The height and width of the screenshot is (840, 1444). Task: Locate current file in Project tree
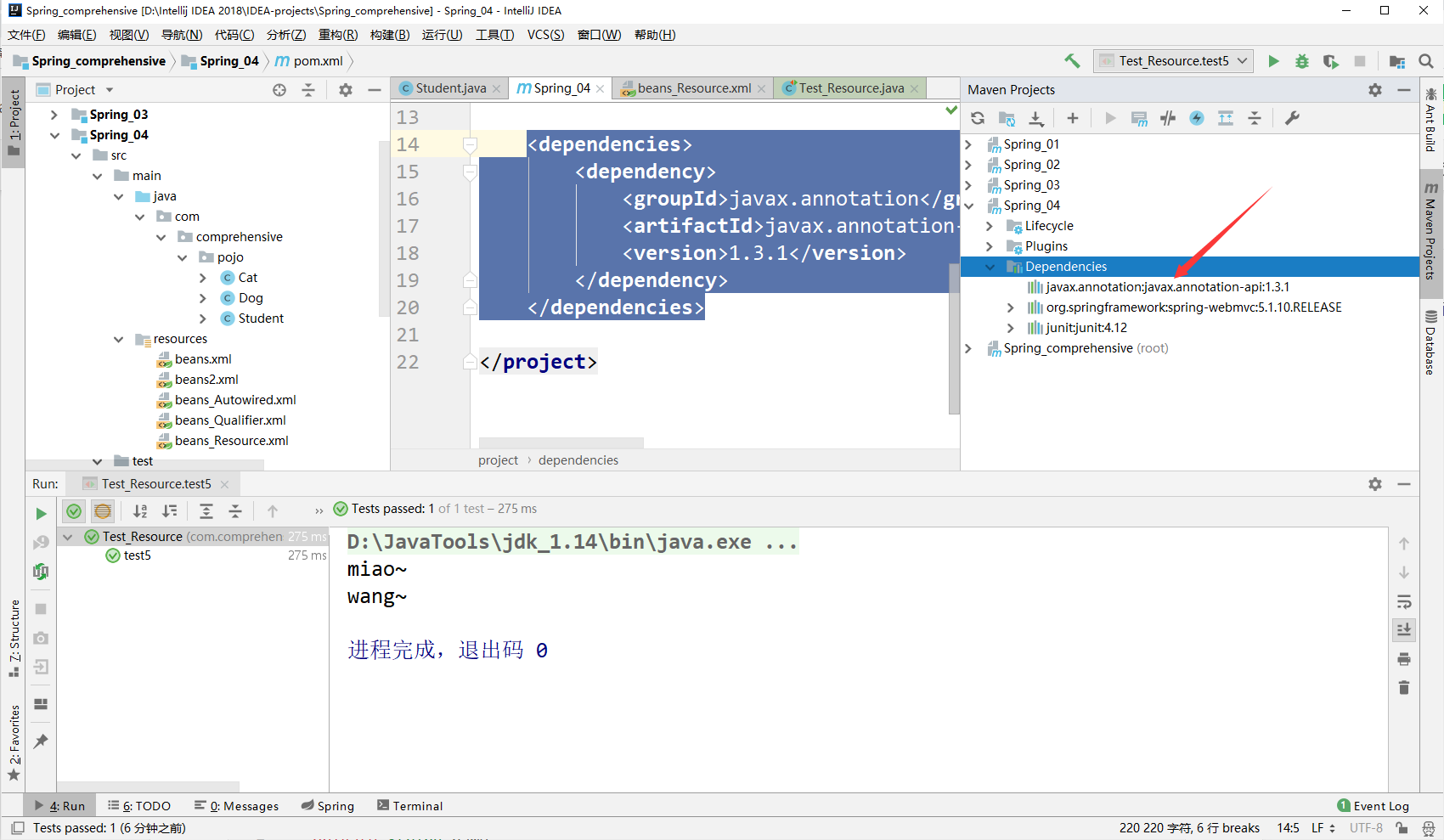279,90
